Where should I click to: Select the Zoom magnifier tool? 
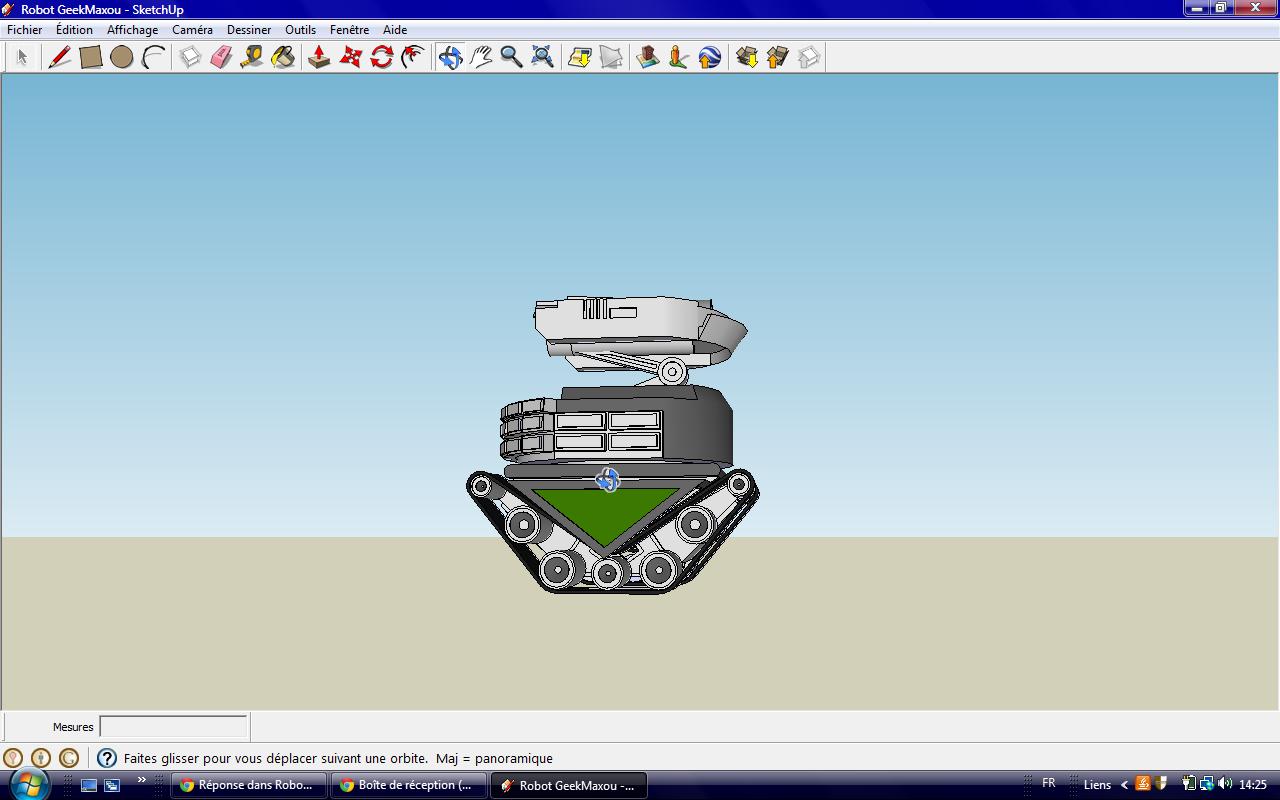click(x=511, y=57)
